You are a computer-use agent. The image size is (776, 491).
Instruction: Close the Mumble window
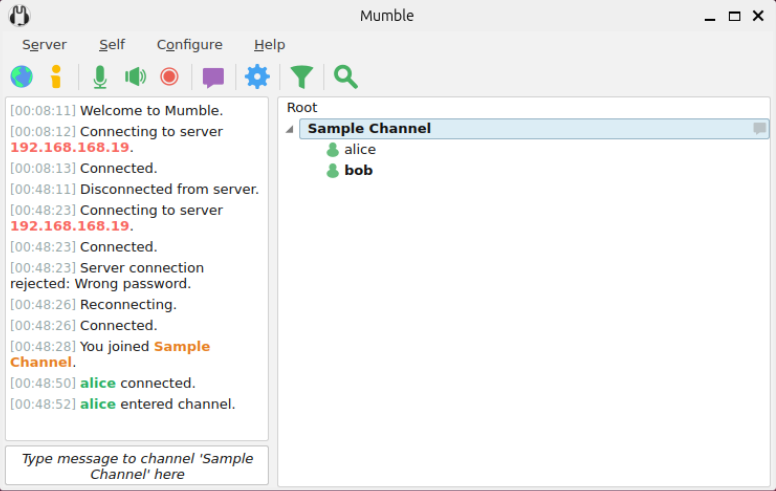pyautogui.click(x=758, y=16)
